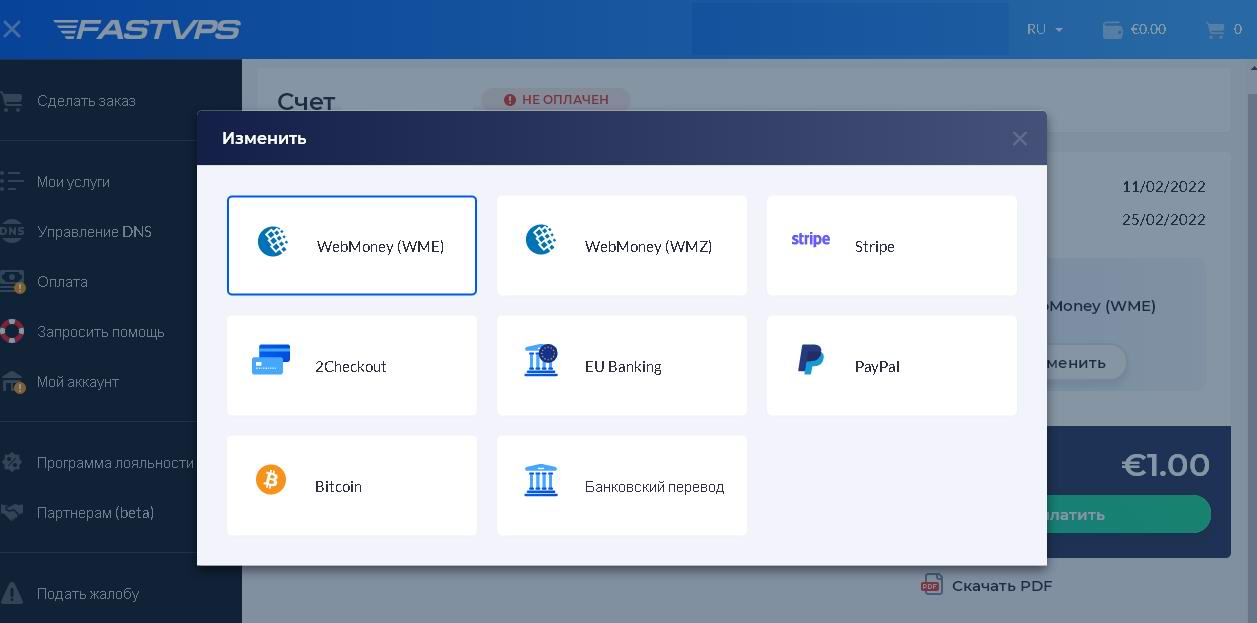Open the RU language dropdown
This screenshot has height=623, width=1257.
click(1045, 29)
